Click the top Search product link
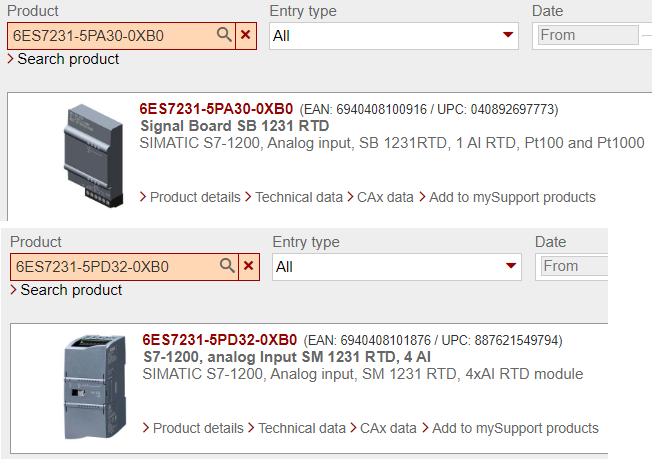 coord(68,59)
